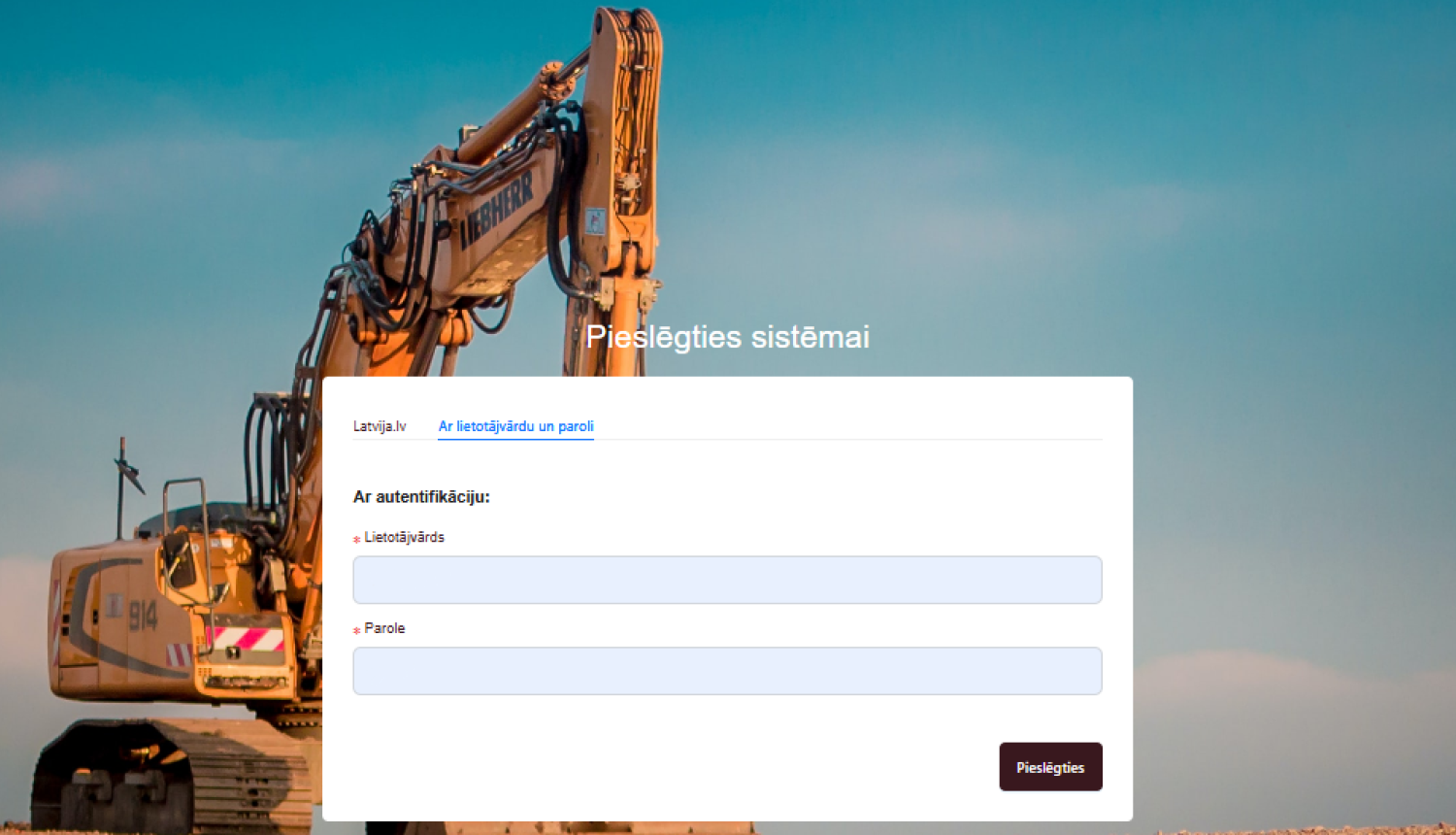Click the red asterisk beside Parole
This screenshot has width=1456, height=835.
[x=356, y=630]
